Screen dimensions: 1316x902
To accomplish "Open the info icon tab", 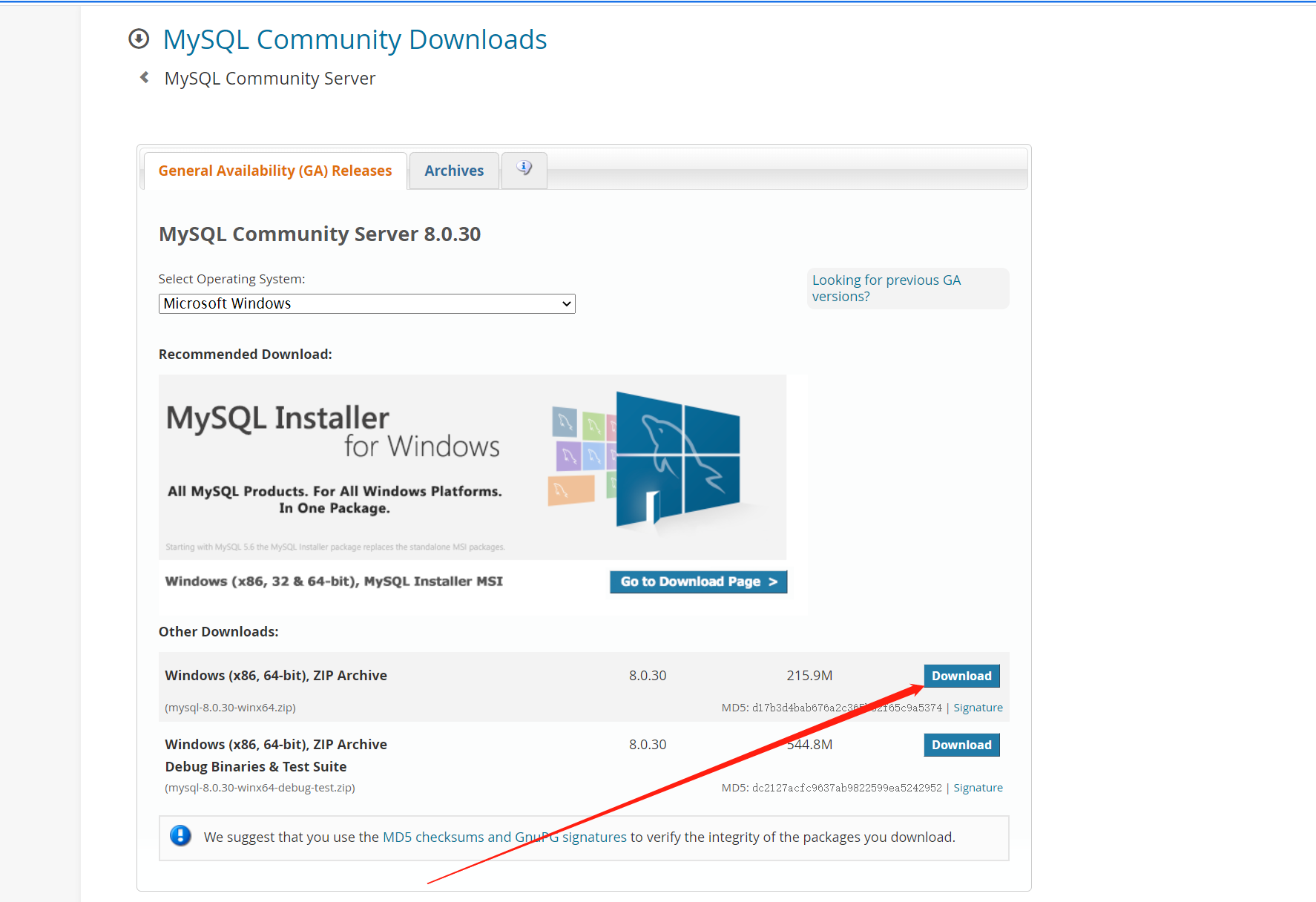I will pyautogui.click(x=524, y=170).
